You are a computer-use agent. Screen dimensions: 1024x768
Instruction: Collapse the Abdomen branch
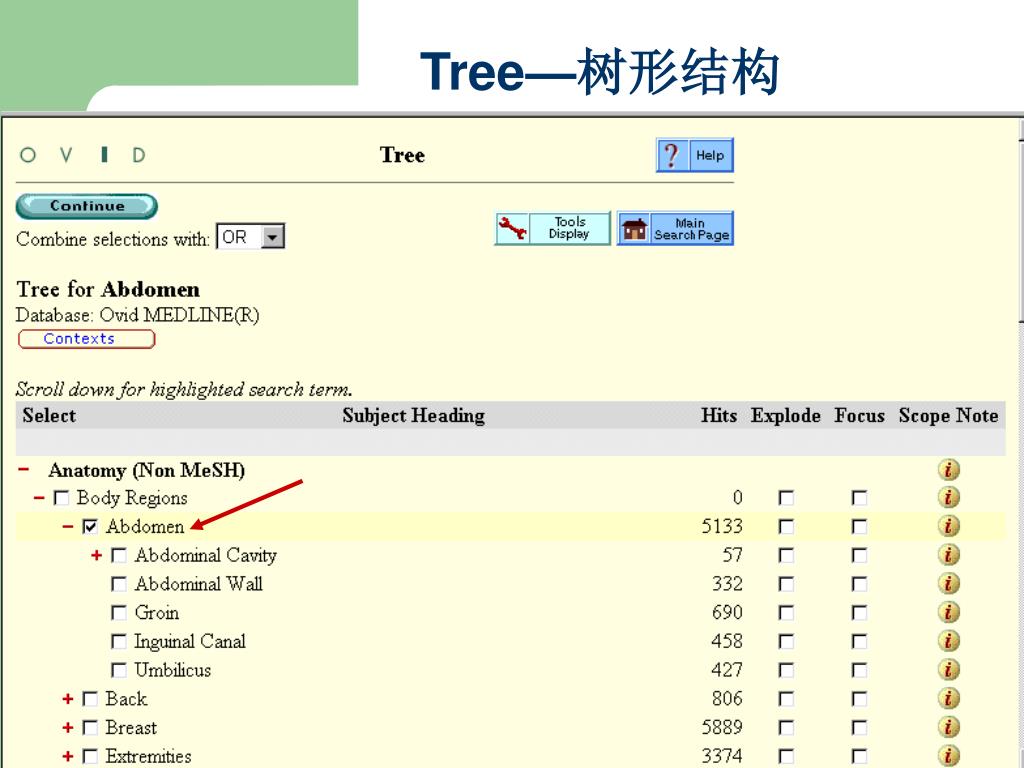68,526
